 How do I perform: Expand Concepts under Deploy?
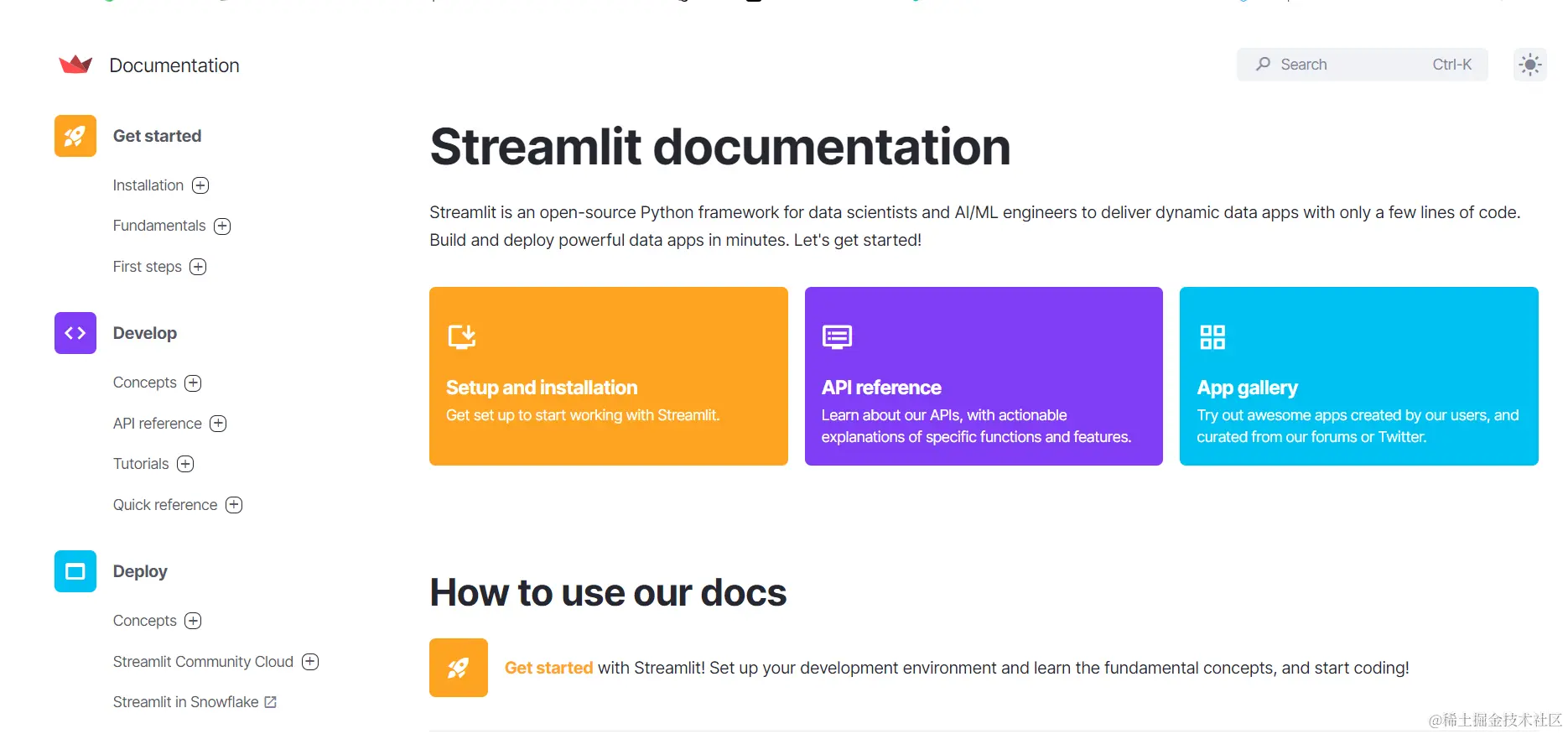[193, 621]
